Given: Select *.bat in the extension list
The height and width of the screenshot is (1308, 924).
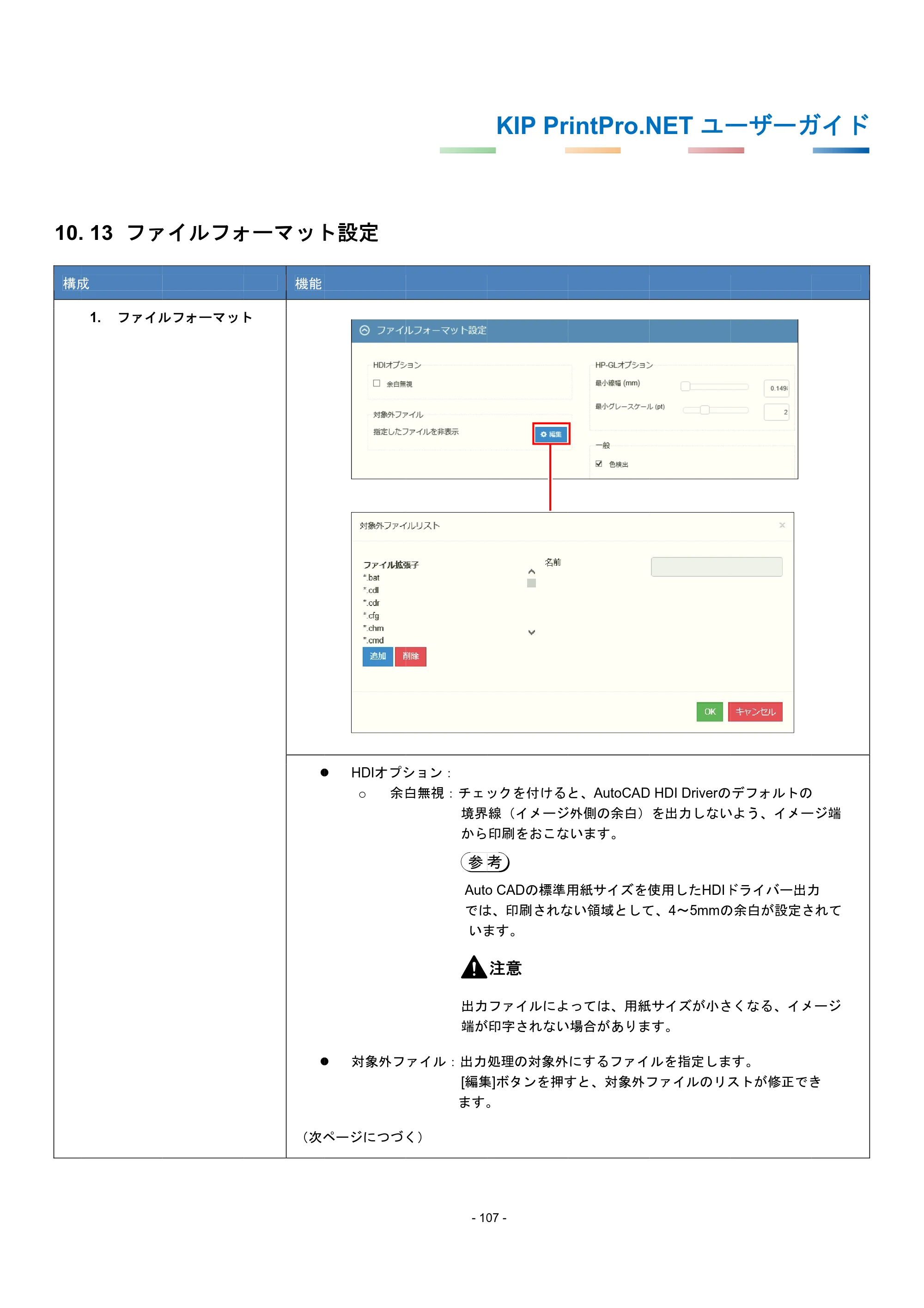Looking at the screenshot, I should click(x=372, y=578).
